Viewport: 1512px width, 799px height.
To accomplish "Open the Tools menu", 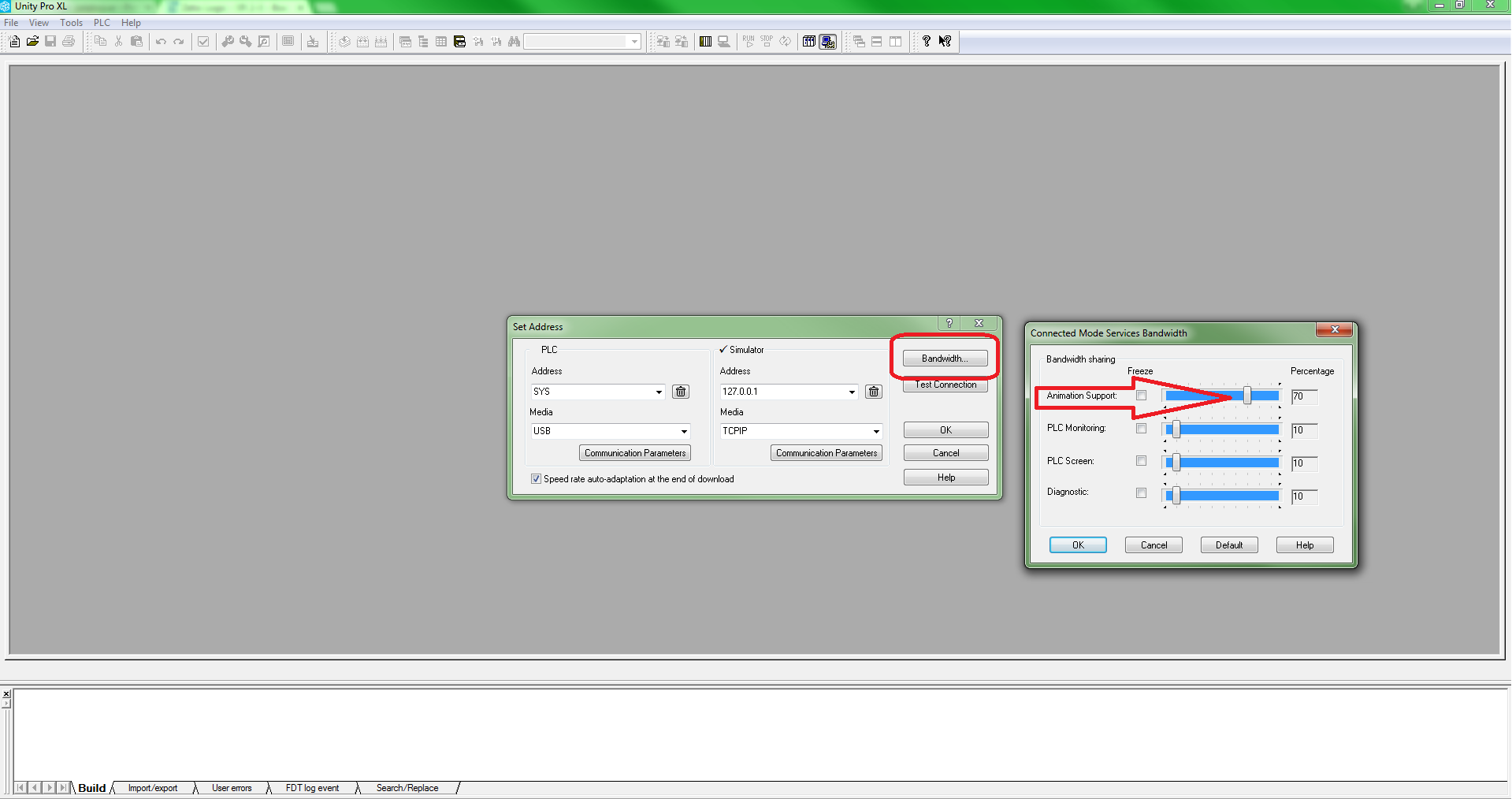I will 72,23.
